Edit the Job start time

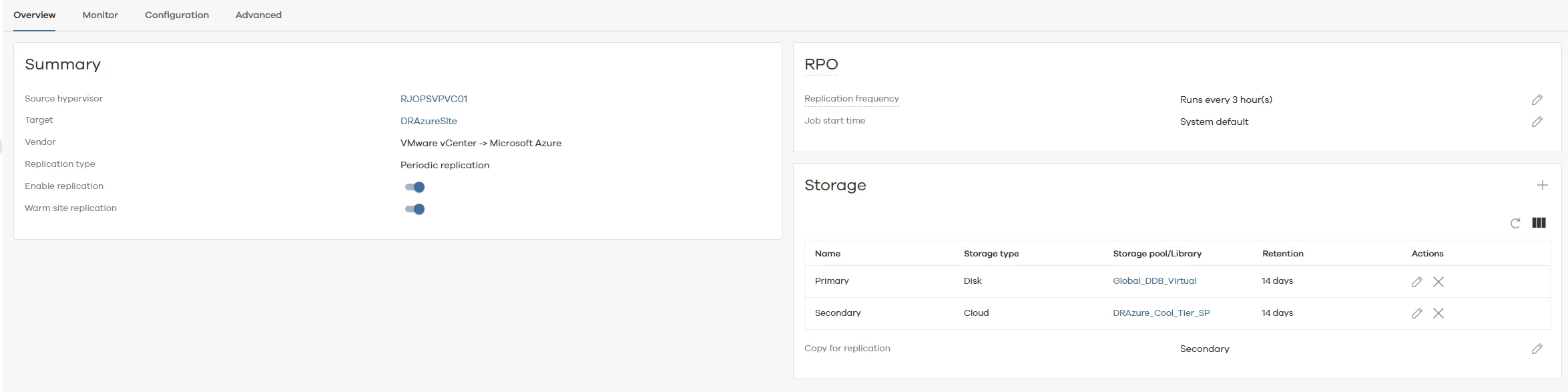point(1537,122)
